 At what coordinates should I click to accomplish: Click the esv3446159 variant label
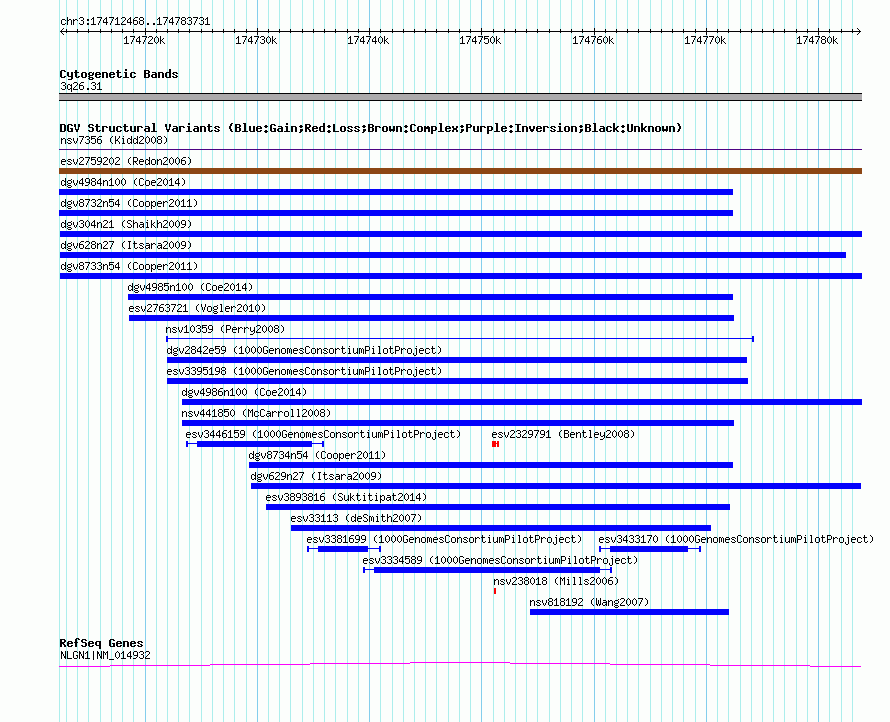[323, 434]
